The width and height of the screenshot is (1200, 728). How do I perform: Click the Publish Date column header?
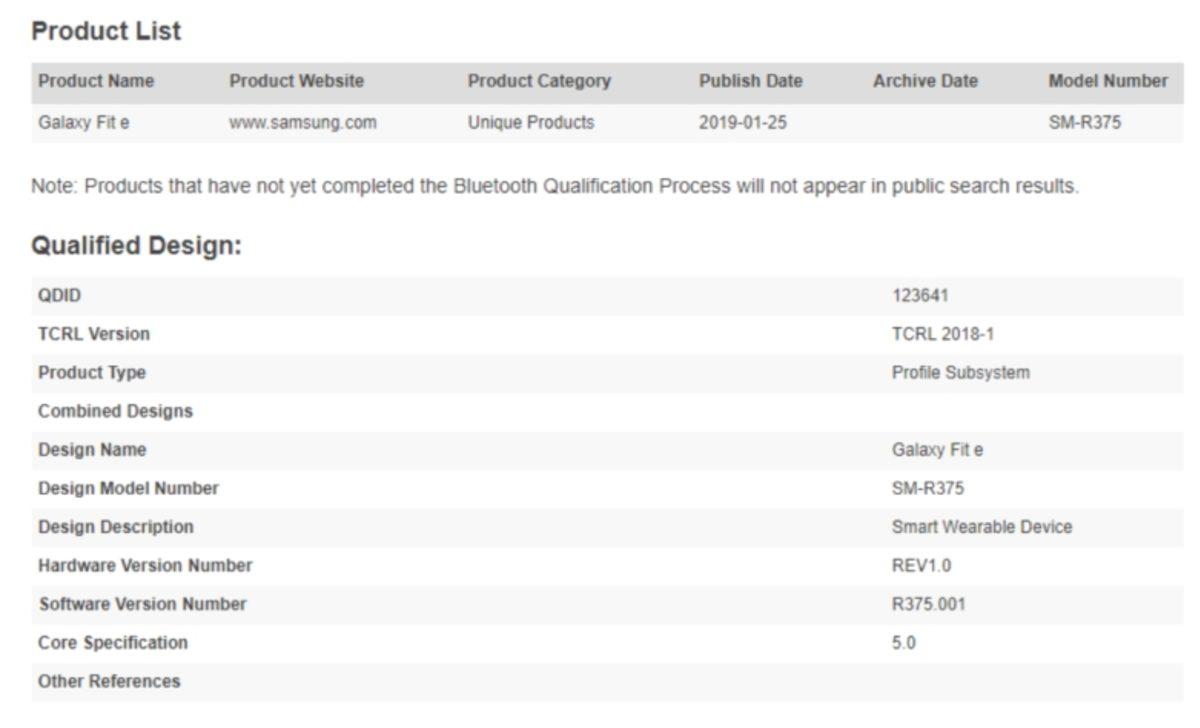click(x=750, y=82)
